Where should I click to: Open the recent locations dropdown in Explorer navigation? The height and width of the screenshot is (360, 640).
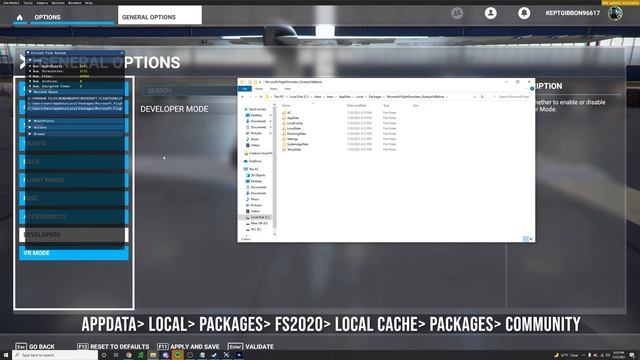point(255,97)
